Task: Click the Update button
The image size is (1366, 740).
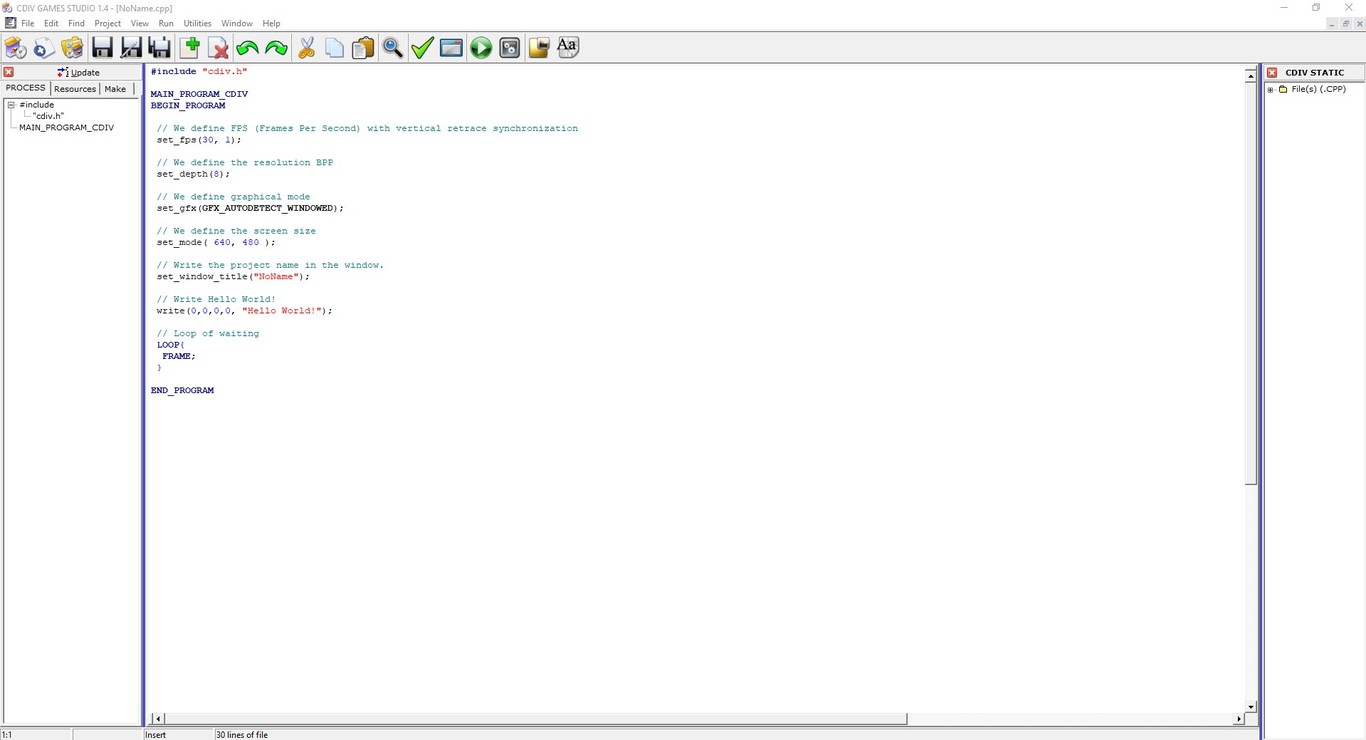Action: (79, 72)
